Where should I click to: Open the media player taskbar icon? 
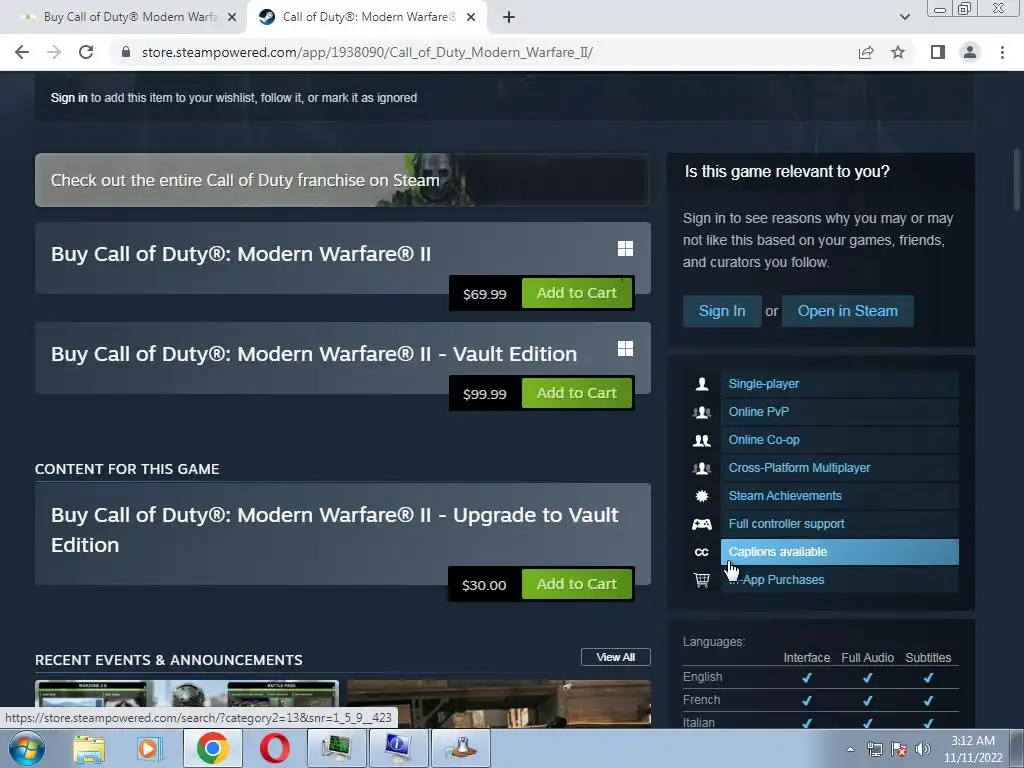(x=150, y=748)
